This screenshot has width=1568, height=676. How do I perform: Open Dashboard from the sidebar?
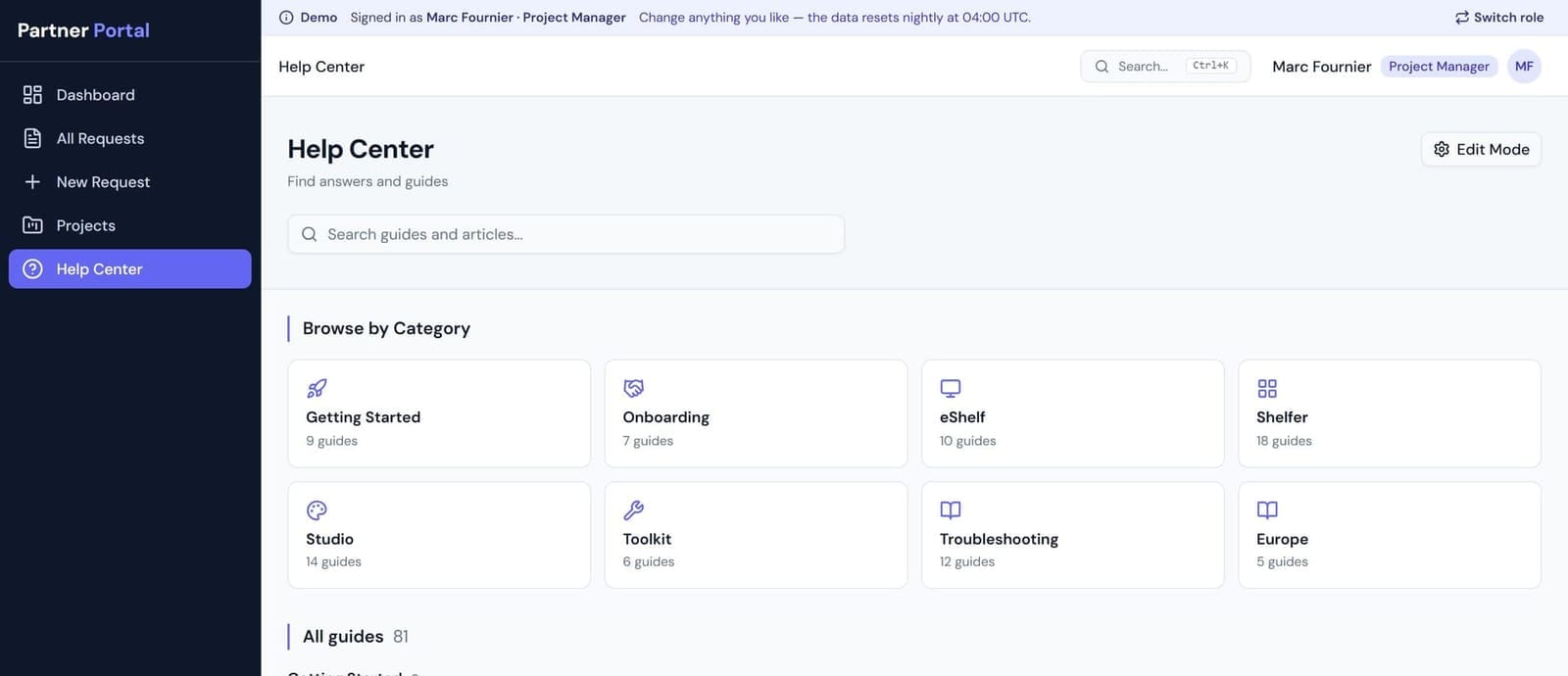(130, 95)
